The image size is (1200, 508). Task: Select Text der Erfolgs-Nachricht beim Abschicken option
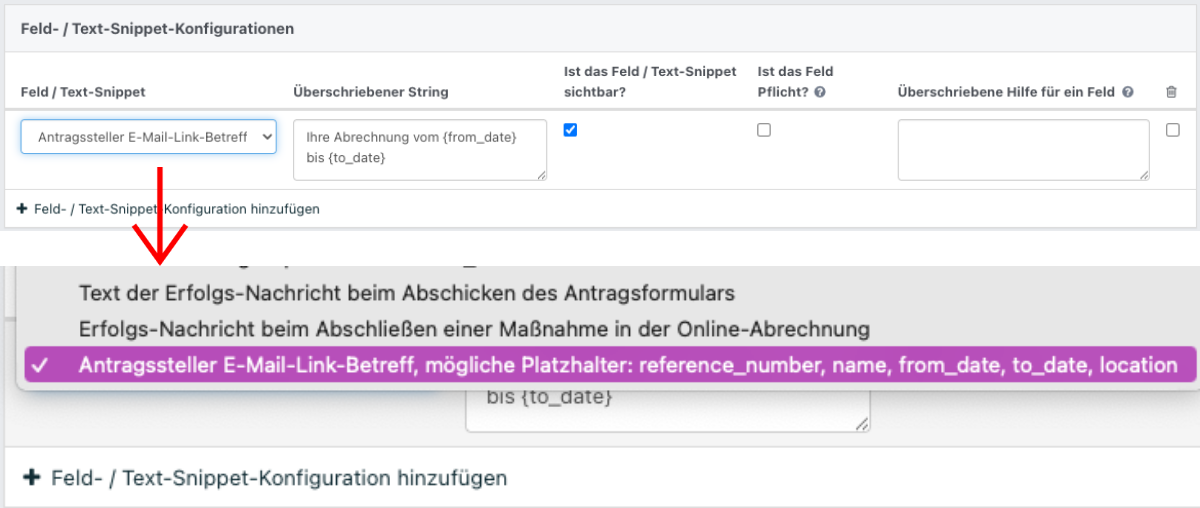pos(407,293)
